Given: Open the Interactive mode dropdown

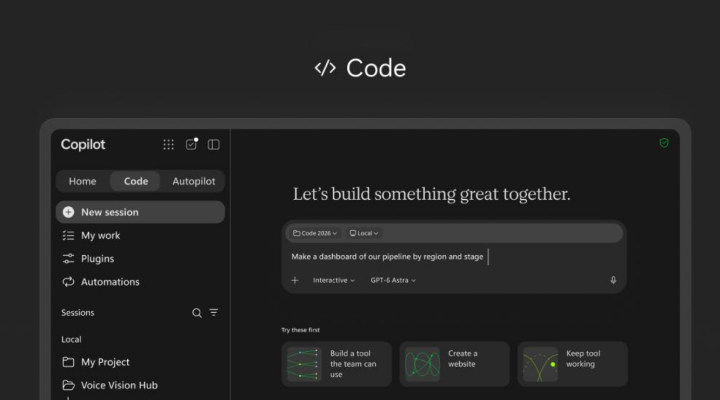Looking at the screenshot, I should point(334,280).
